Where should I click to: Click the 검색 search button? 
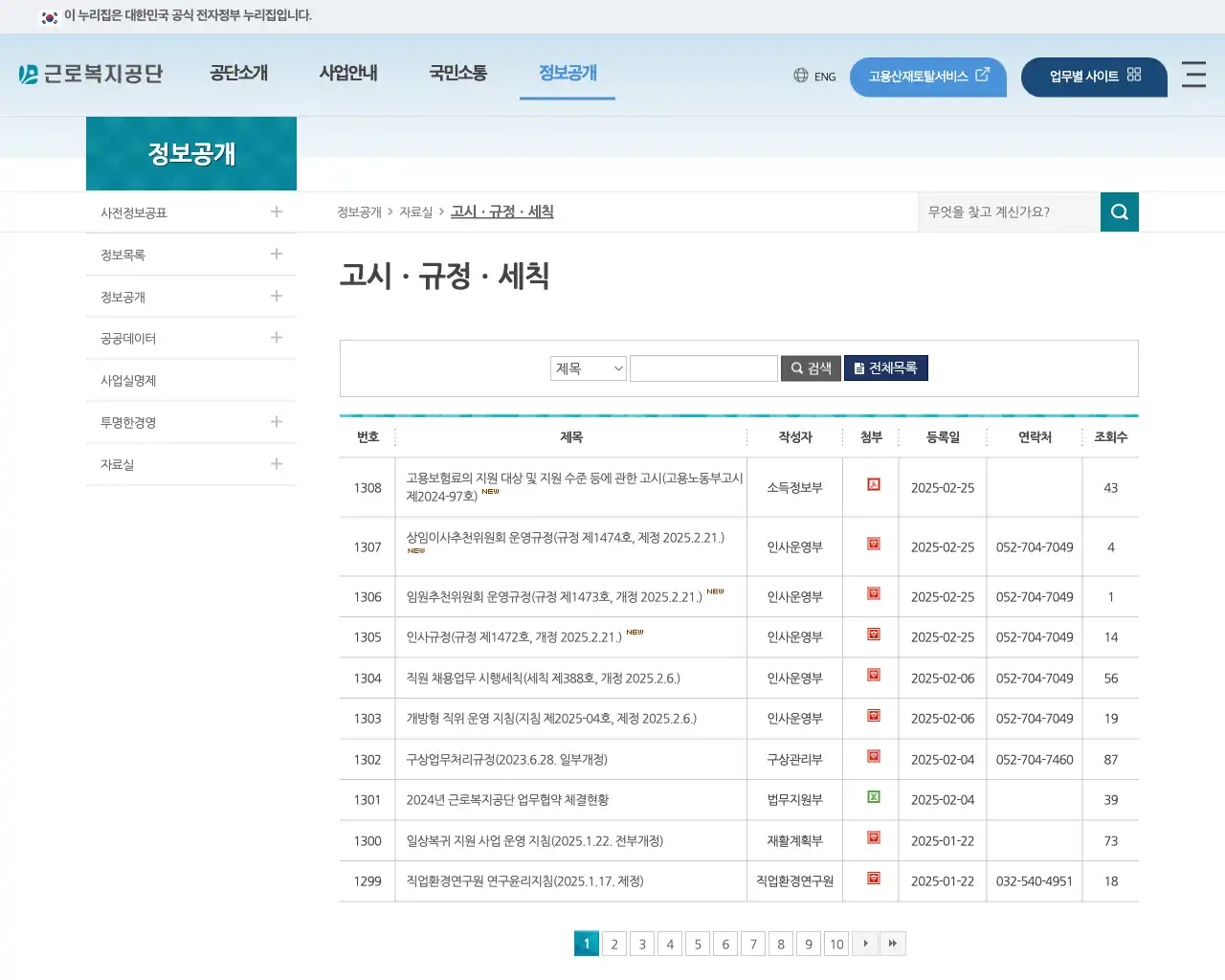(x=810, y=367)
